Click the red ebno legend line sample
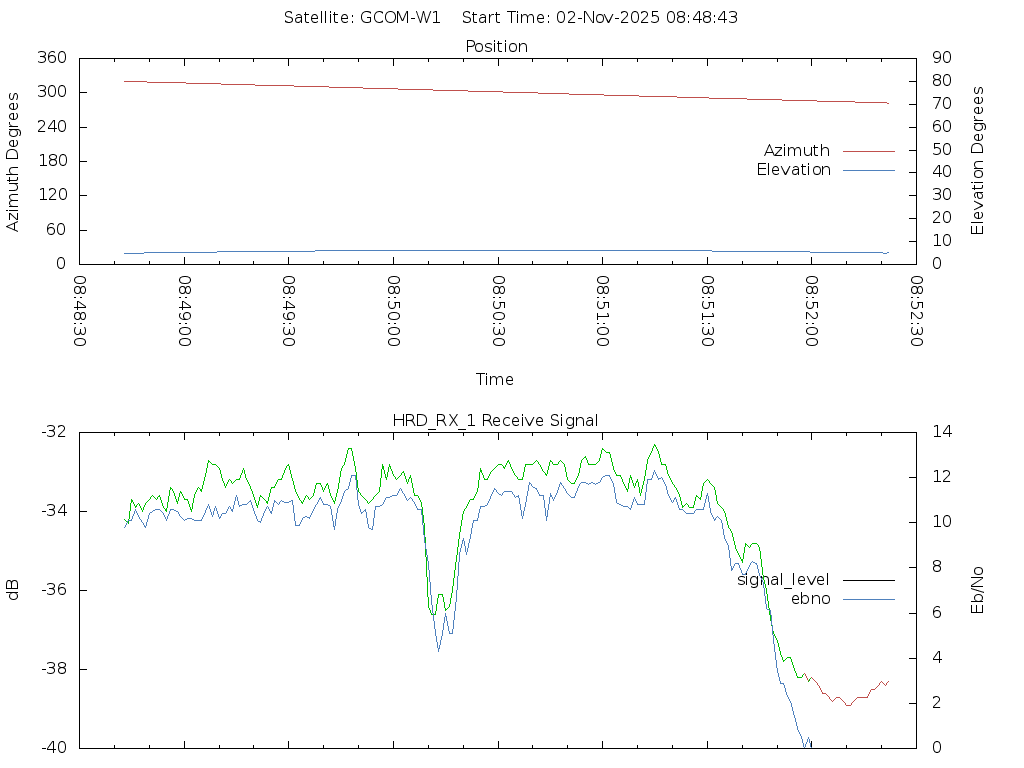Image resolution: width=1024 pixels, height=768 pixels. [x=868, y=599]
